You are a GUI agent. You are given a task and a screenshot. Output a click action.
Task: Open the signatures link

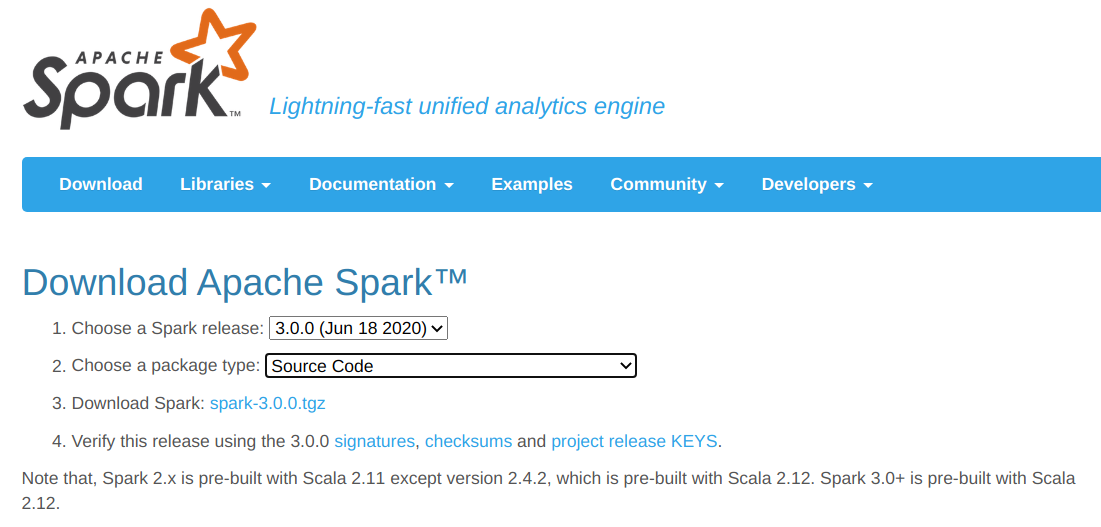(x=374, y=441)
